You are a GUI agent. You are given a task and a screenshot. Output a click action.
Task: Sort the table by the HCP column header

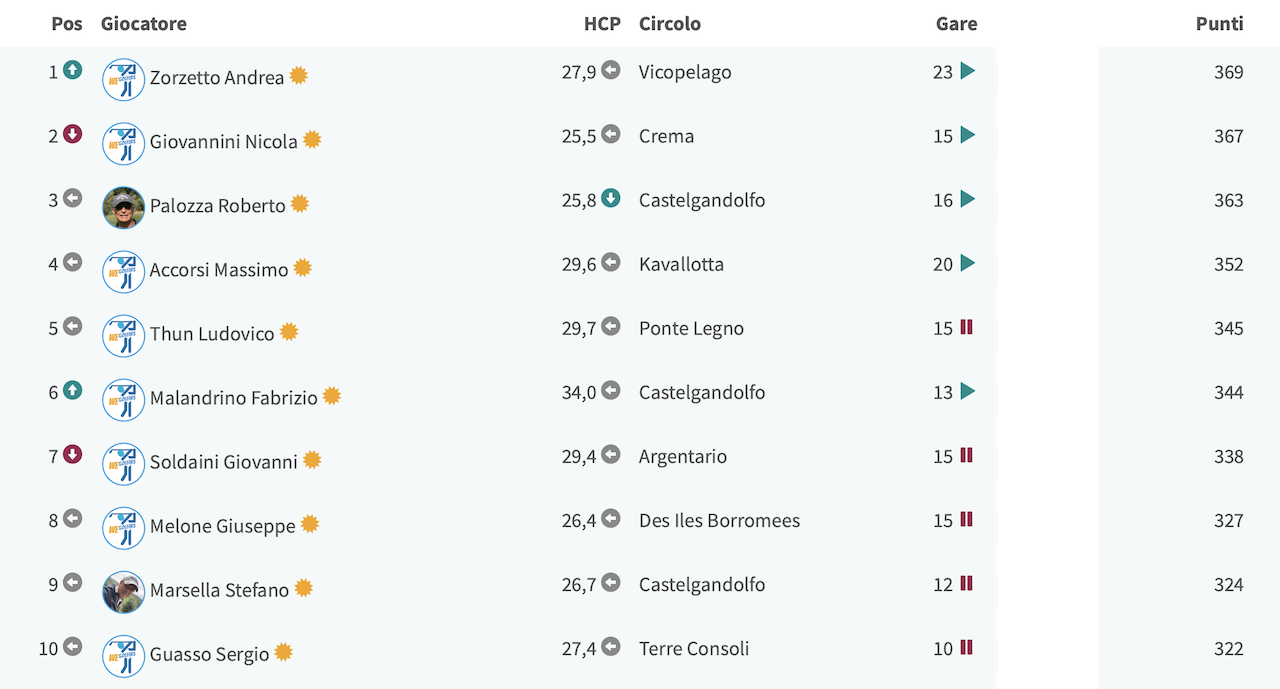pyautogui.click(x=602, y=24)
